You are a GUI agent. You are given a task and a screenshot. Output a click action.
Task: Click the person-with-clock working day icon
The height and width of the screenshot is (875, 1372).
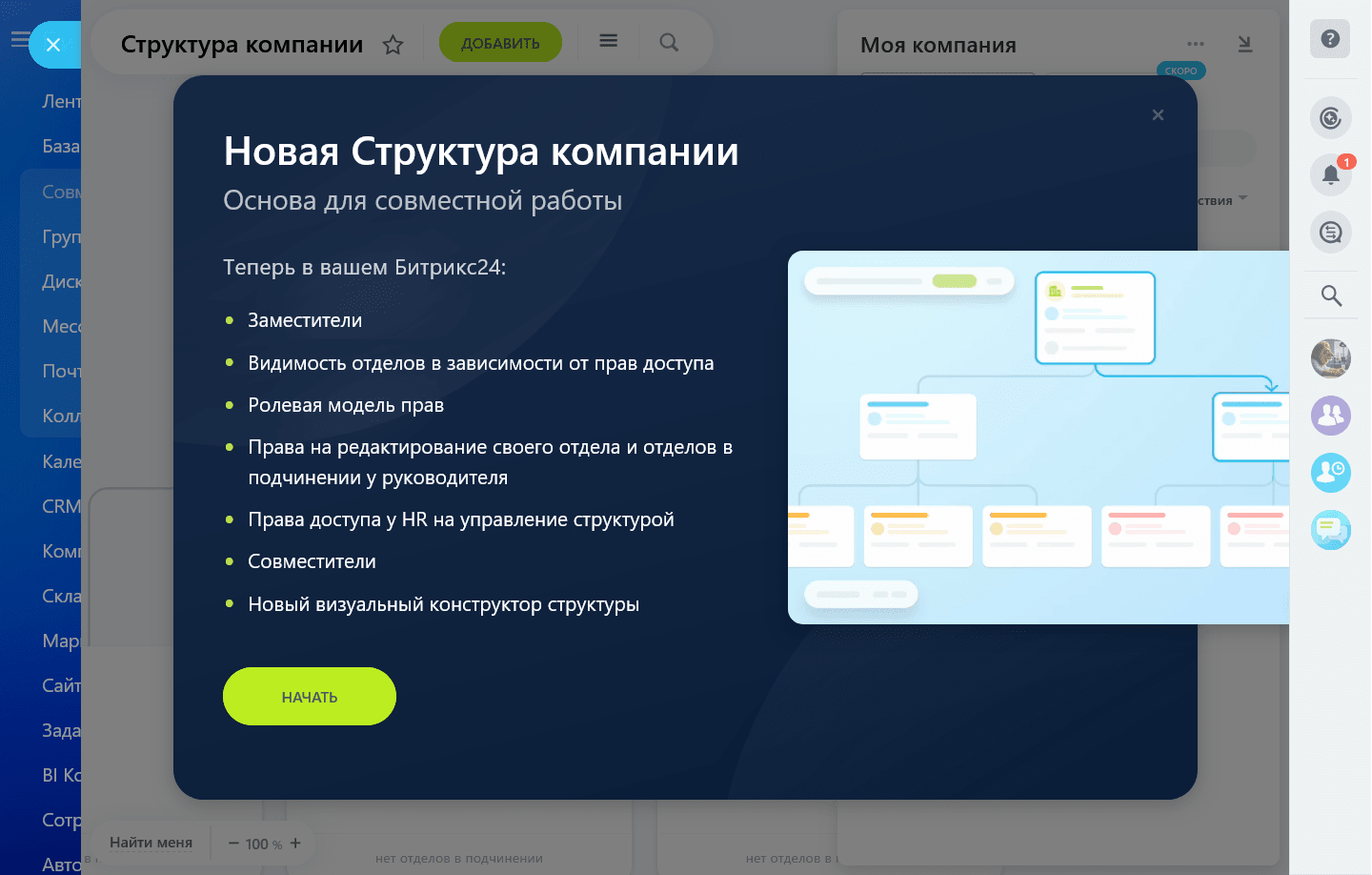tap(1330, 473)
